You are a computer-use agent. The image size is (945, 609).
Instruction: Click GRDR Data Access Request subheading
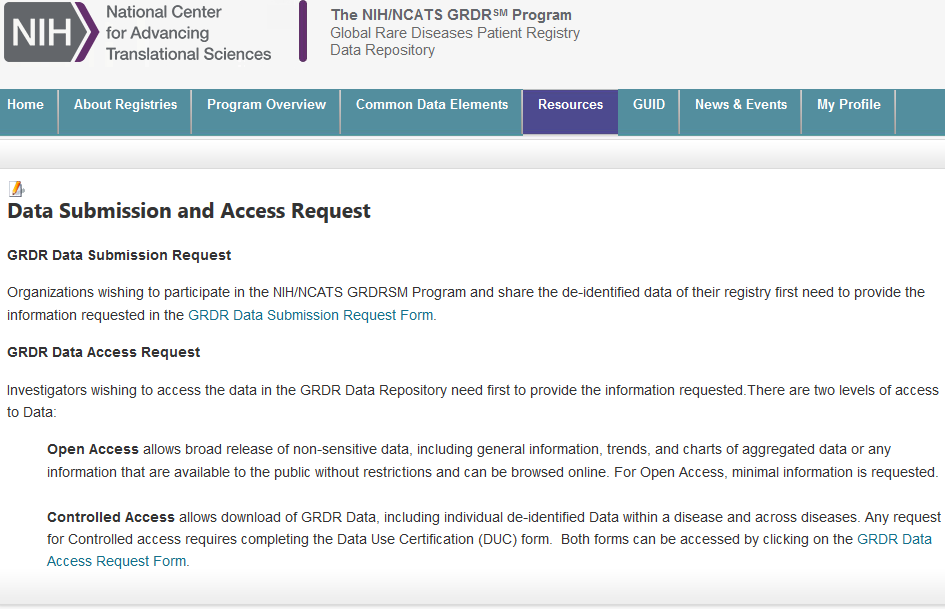[x=104, y=352]
